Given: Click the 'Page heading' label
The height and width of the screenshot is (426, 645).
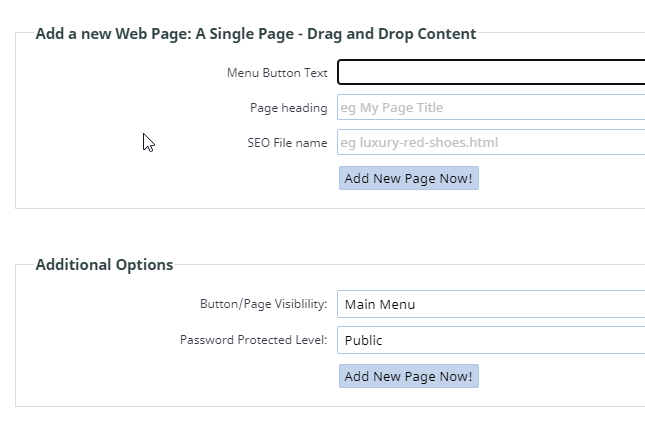Looking at the screenshot, I should (289, 108).
